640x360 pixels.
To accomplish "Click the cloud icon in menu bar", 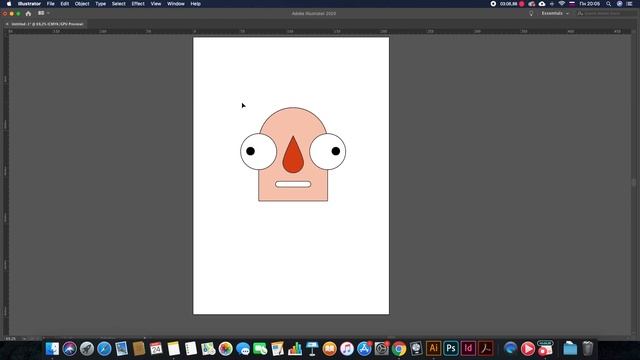I will 542,4.
